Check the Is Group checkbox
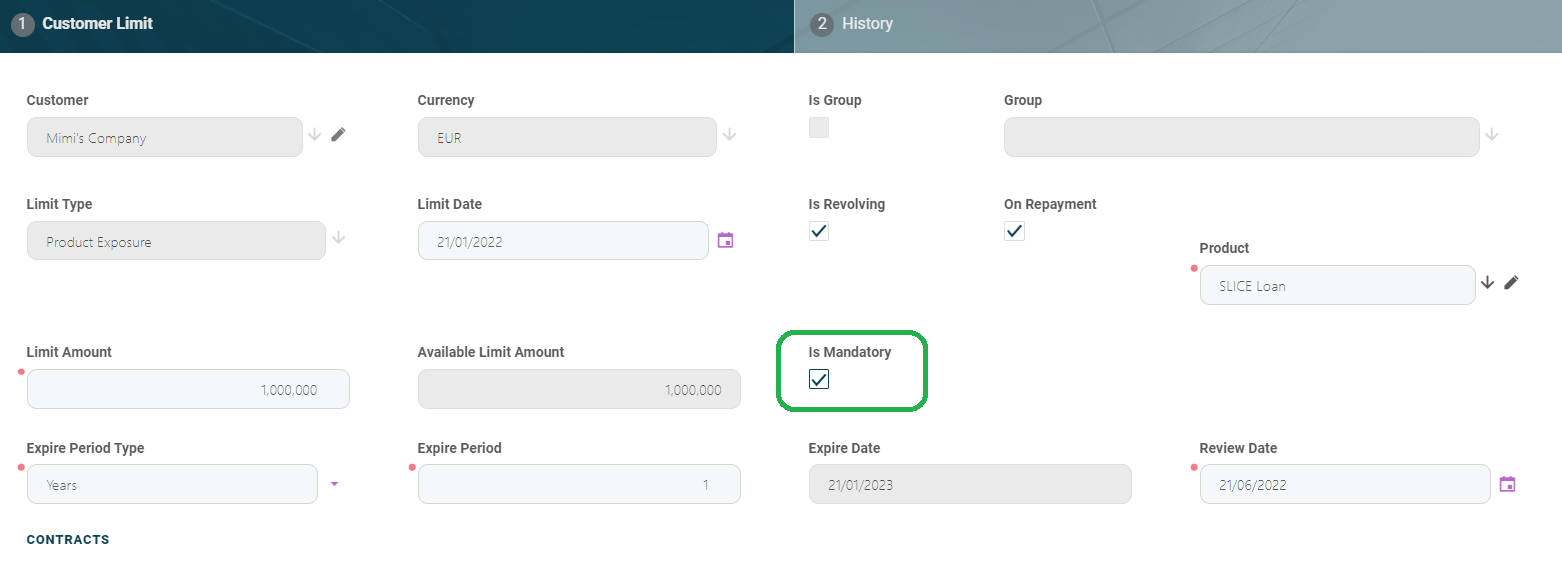This screenshot has height=585, width=1562. tap(819, 128)
